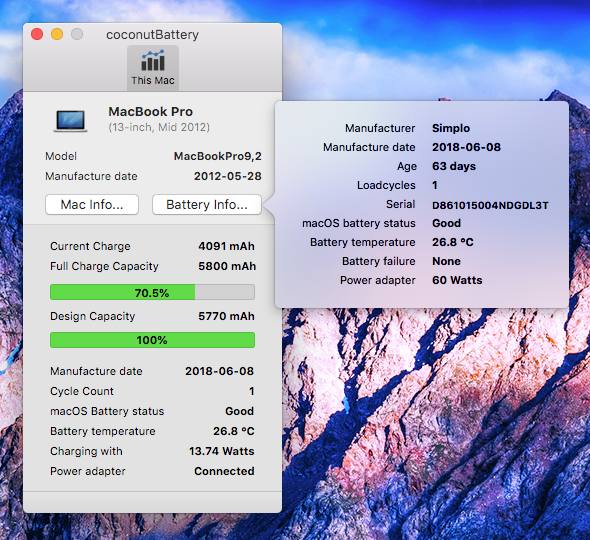Click Design Capacity label

tap(93, 316)
